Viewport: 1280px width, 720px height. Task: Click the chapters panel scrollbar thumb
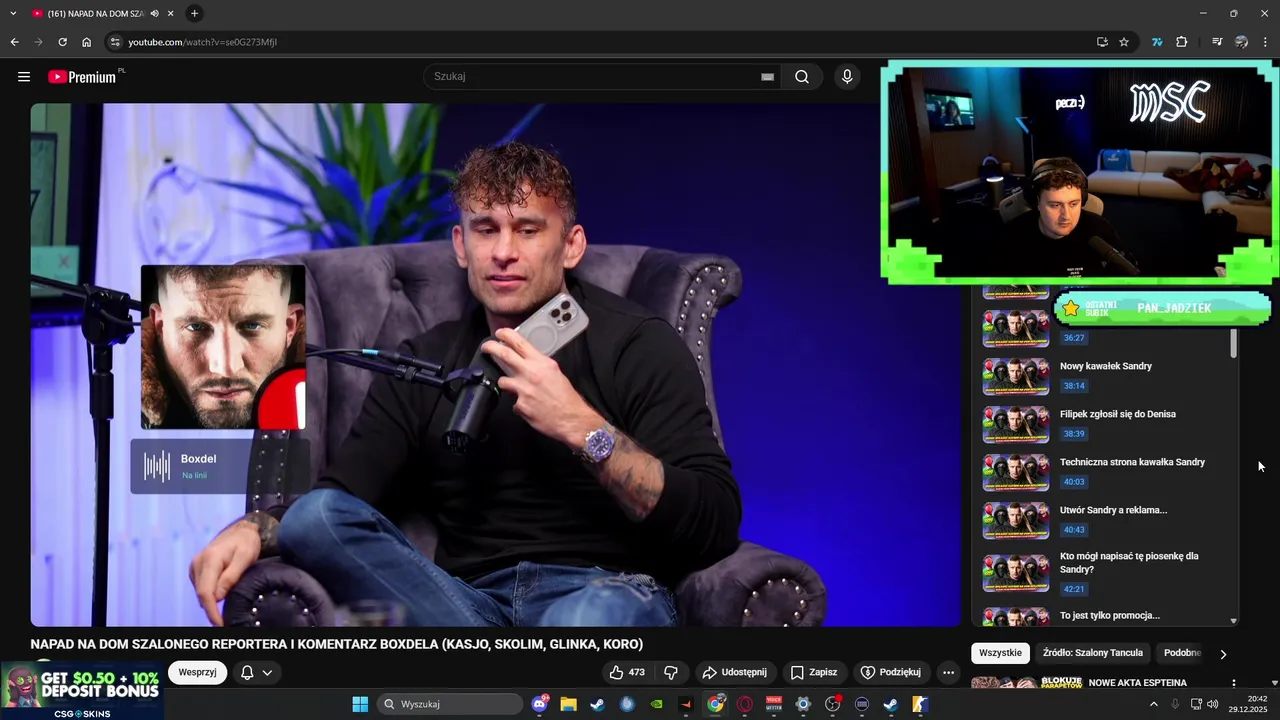pyautogui.click(x=1233, y=341)
